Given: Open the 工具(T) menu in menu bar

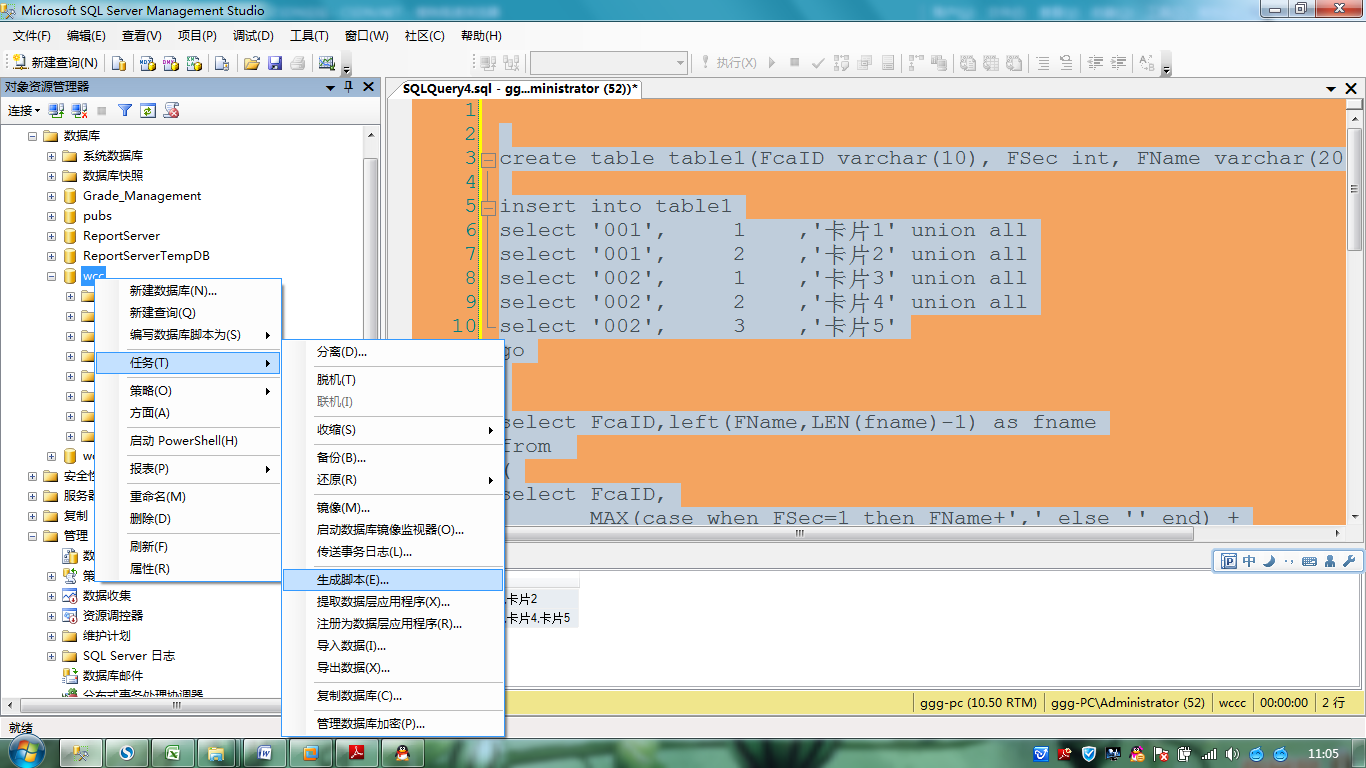Looking at the screenshot, I should (309, 36).
